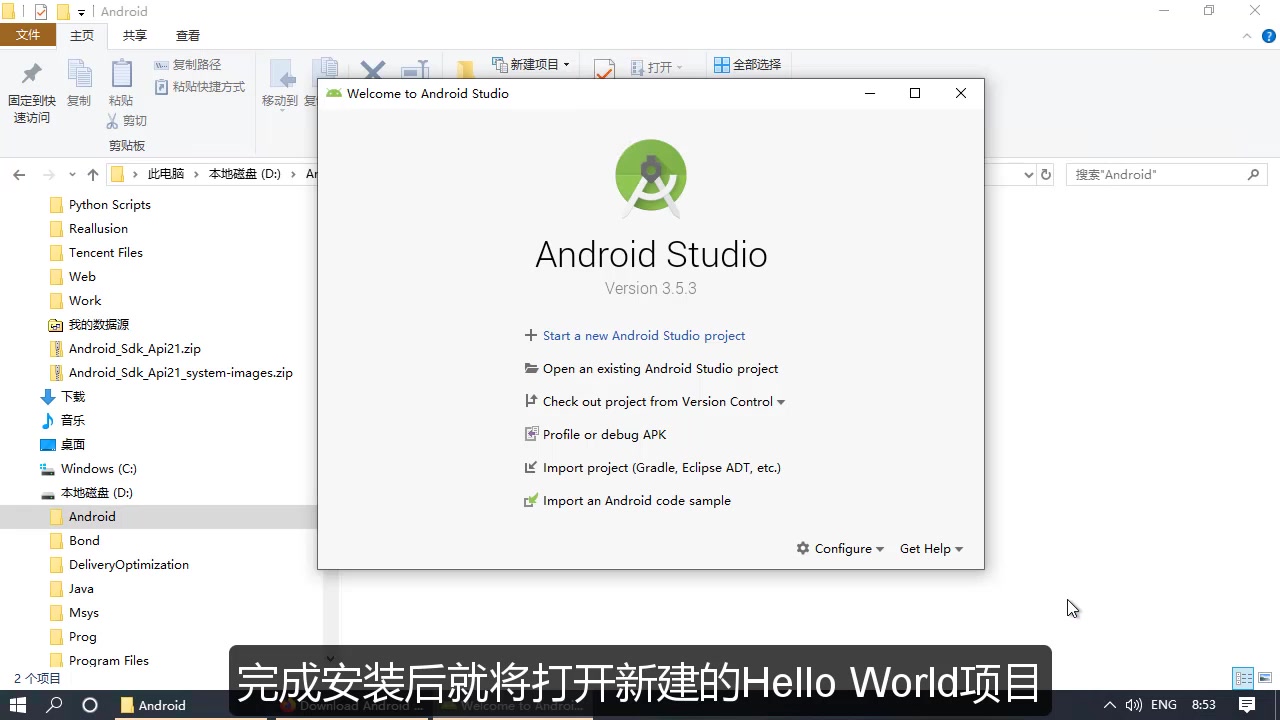Open the 文件 menu in File Explorer
The width and height of the screenshot is (1280, 720).
tap(28, 35)
